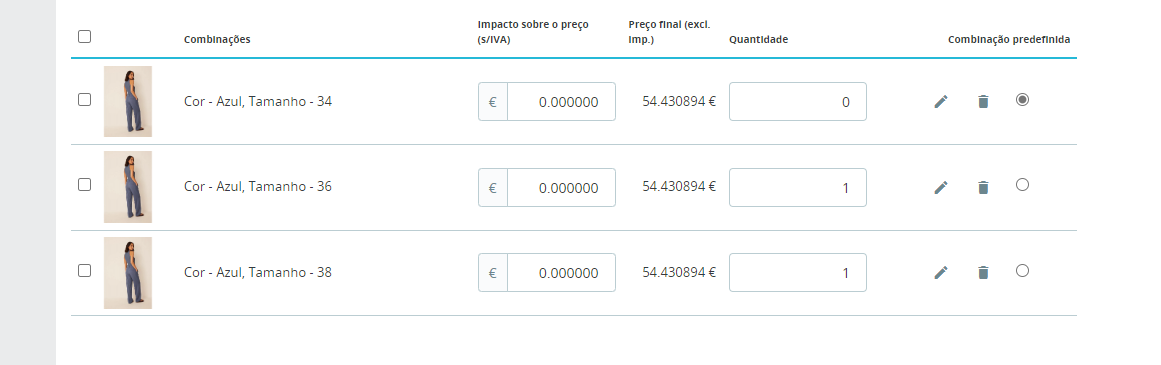Screen dimensions: 1161x365
Task: Focus the price impact field for Tamanho 34
Action: [x=561, y=102]
